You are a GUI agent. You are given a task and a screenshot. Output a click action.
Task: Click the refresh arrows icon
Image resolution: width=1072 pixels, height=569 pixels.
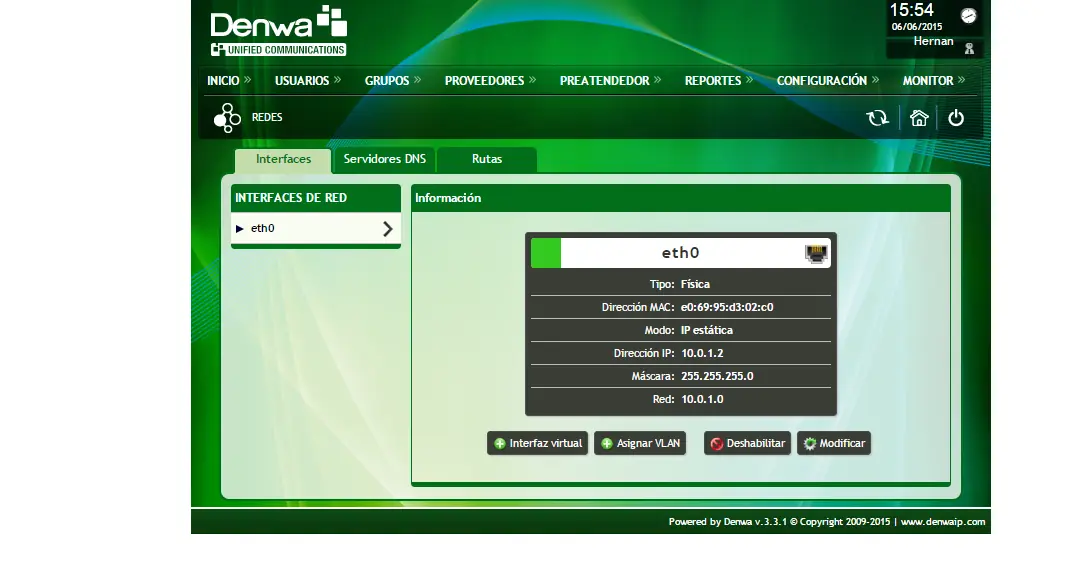tap(877, 118)
